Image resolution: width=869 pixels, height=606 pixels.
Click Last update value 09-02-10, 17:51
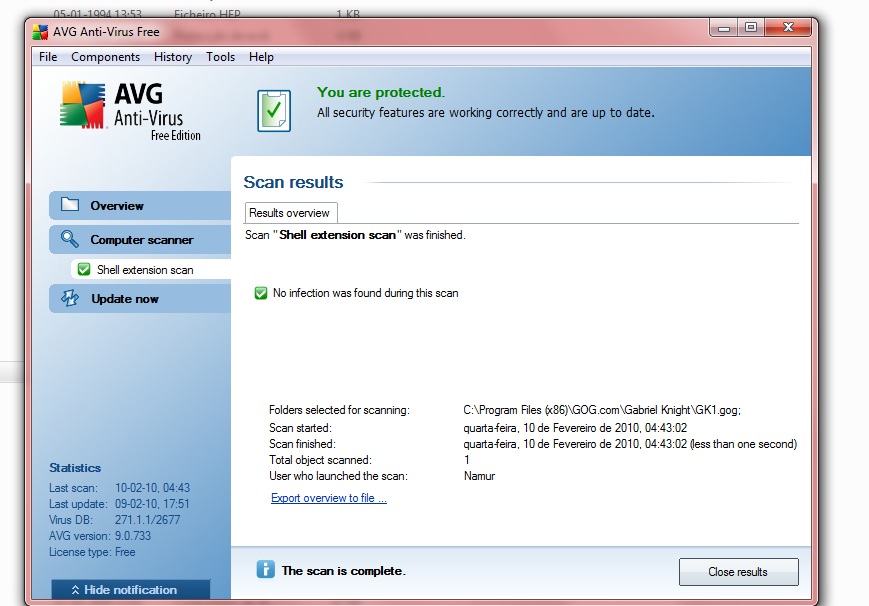click(152, 504)
